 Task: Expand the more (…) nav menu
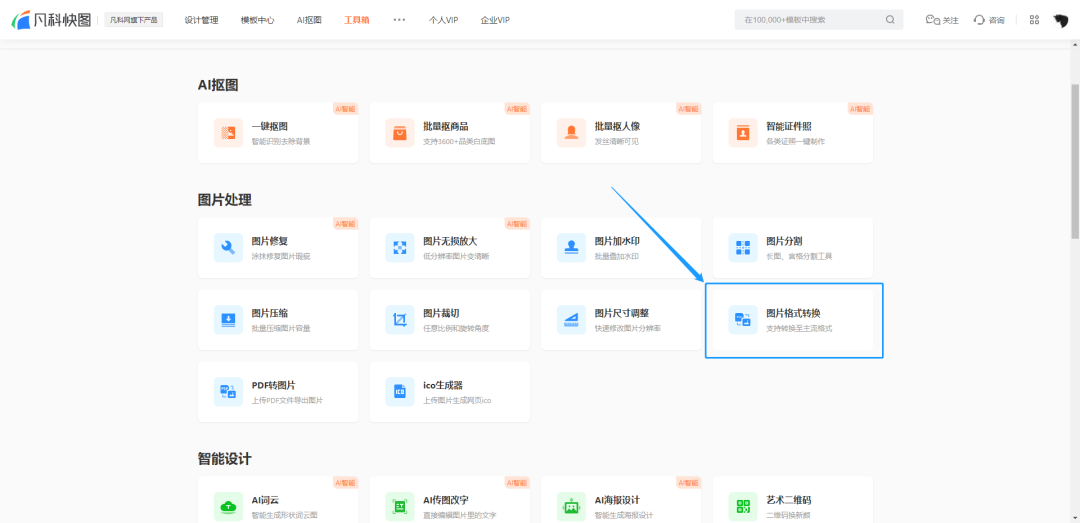(x=399, y=20)
